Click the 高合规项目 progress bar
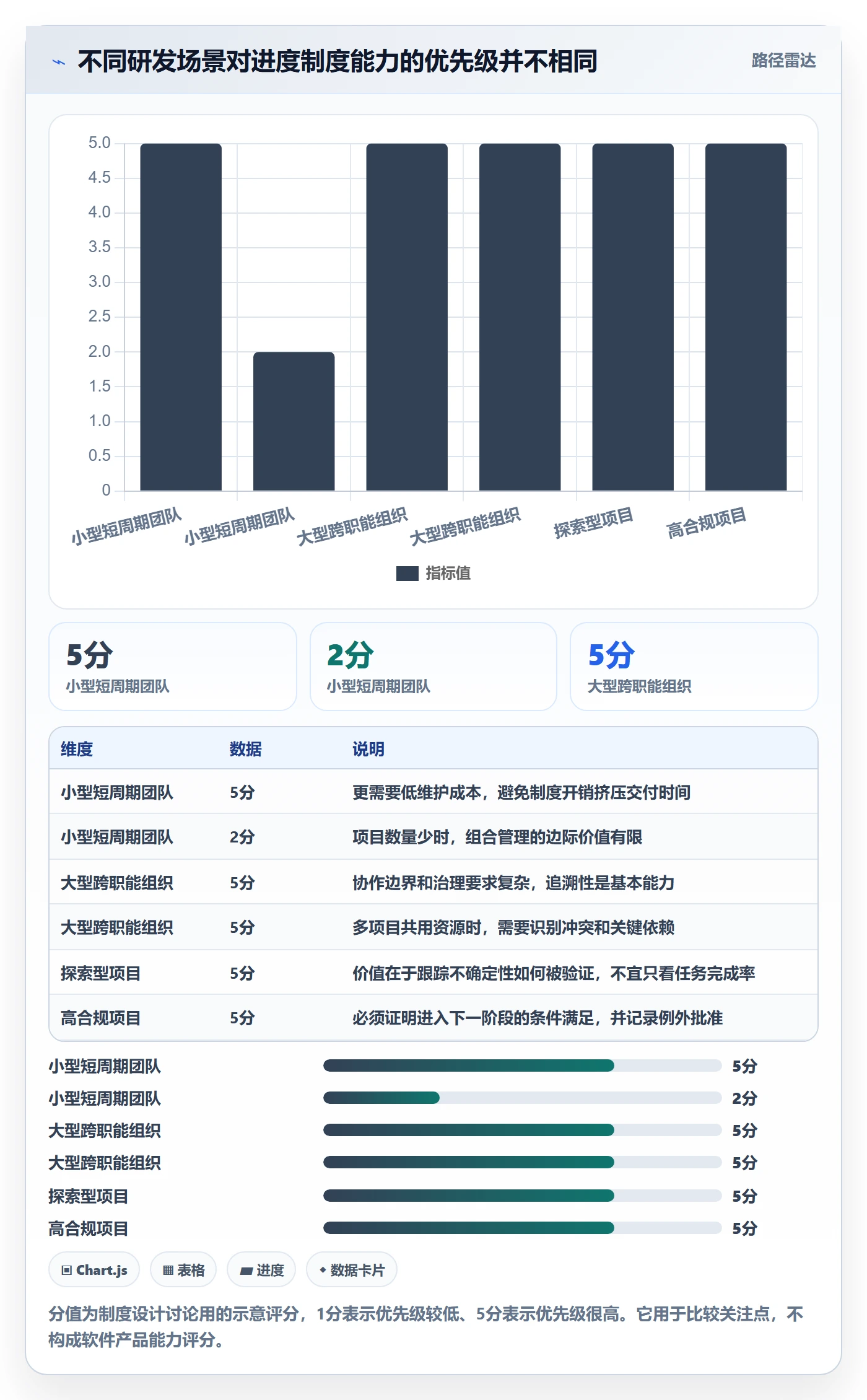The image size is (867, 1400). 522,1228
